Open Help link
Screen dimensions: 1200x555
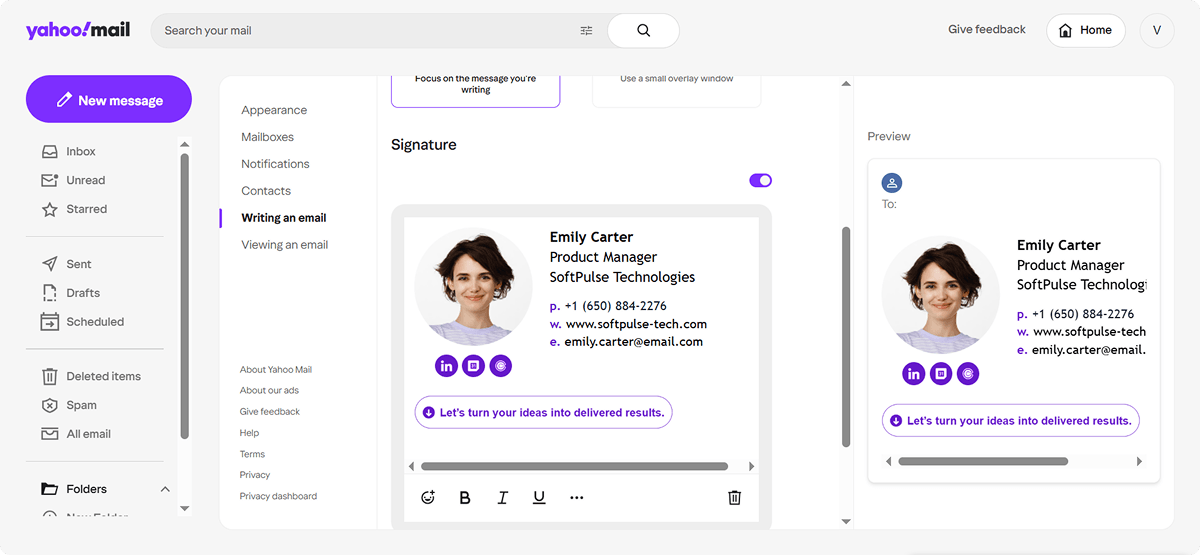point(249,433)
